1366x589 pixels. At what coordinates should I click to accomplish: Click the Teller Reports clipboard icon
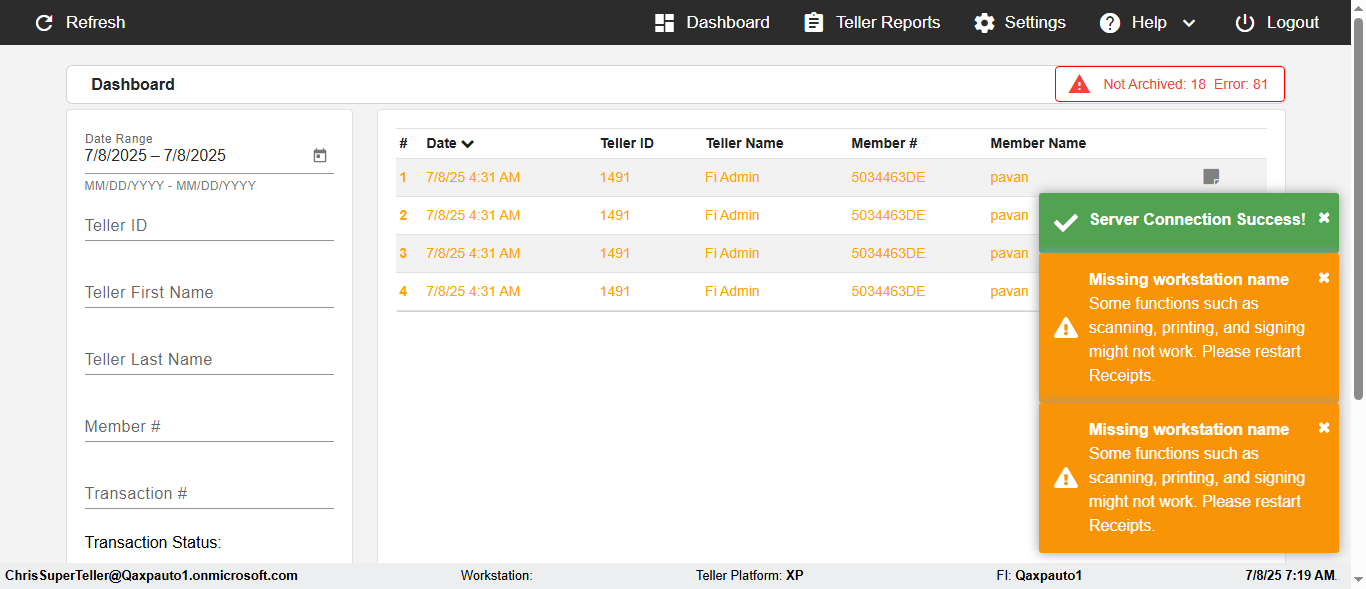click(814, 23)
